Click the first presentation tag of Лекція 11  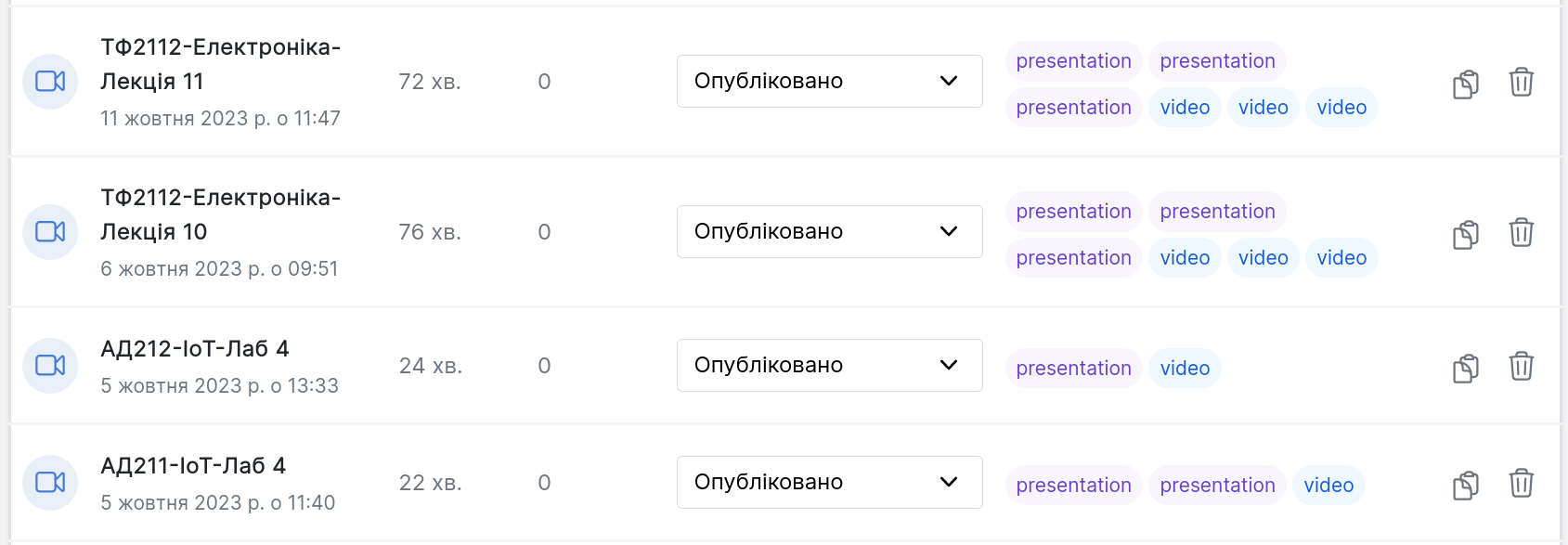(1073, 60)
